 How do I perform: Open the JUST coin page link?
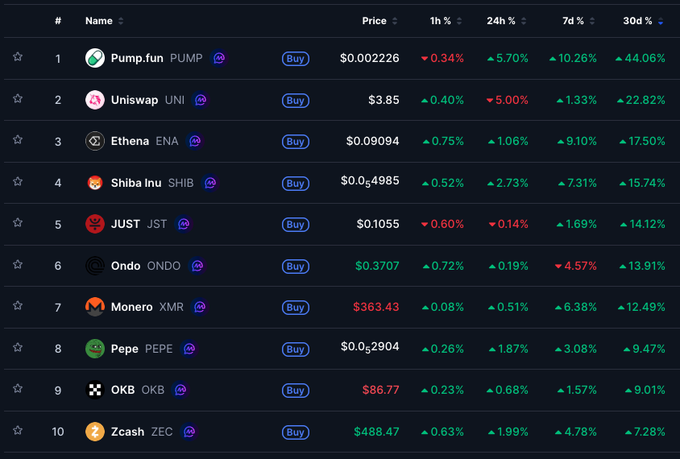click(x=125, y=224)
